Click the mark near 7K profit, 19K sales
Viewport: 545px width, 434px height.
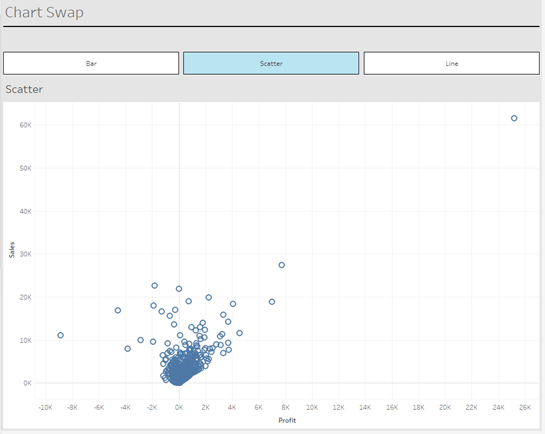click(272, 302)
